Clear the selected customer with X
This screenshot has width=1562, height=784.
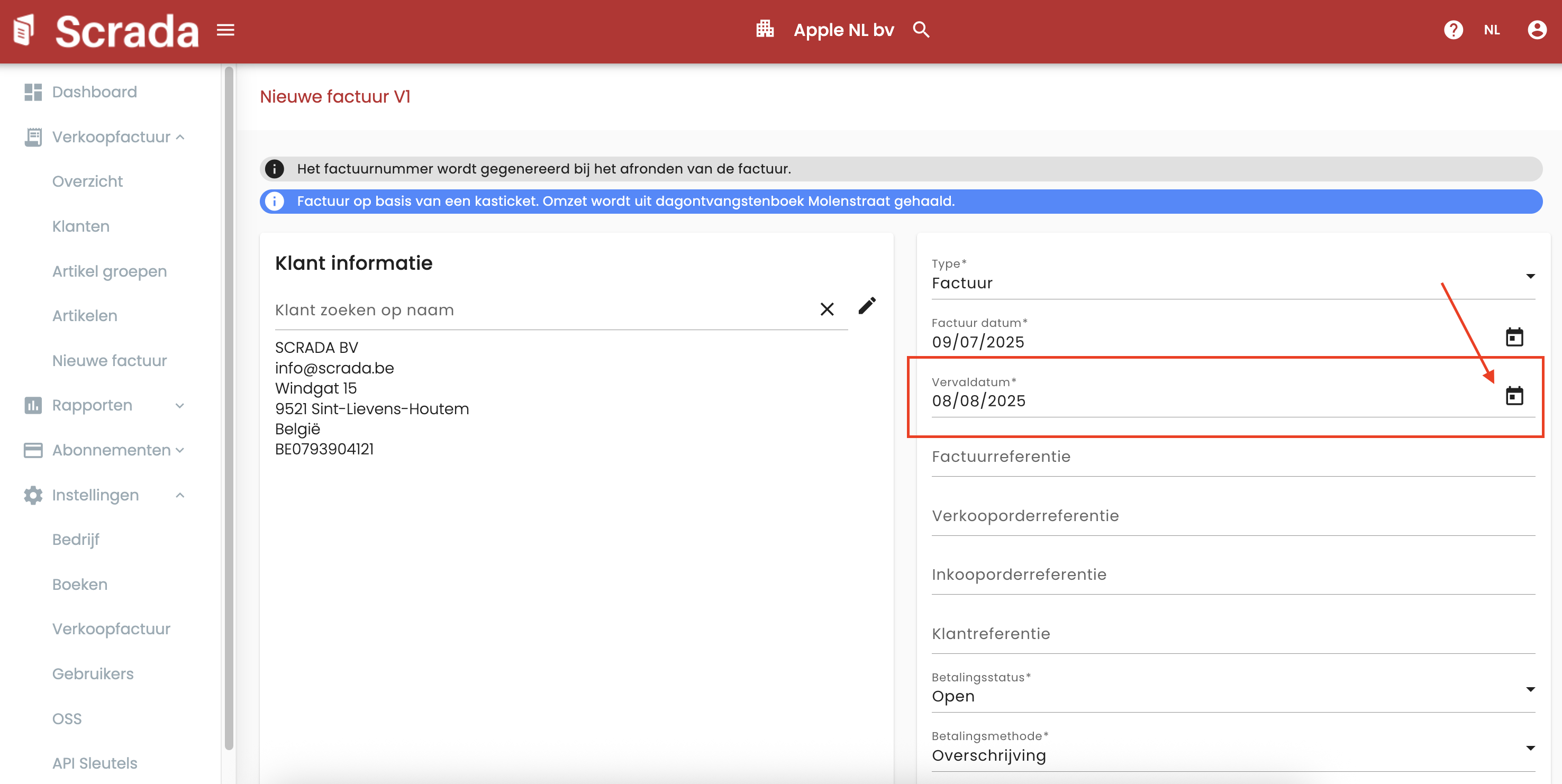tap(827, 309)
